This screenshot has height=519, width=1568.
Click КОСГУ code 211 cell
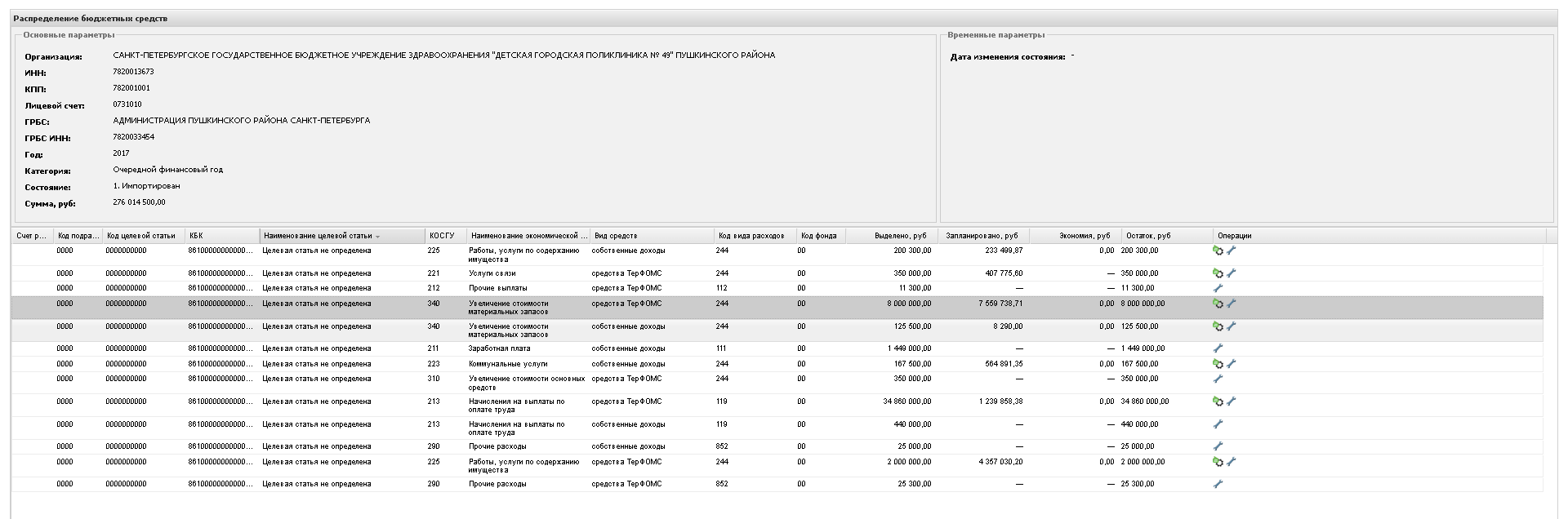(434, 348)
